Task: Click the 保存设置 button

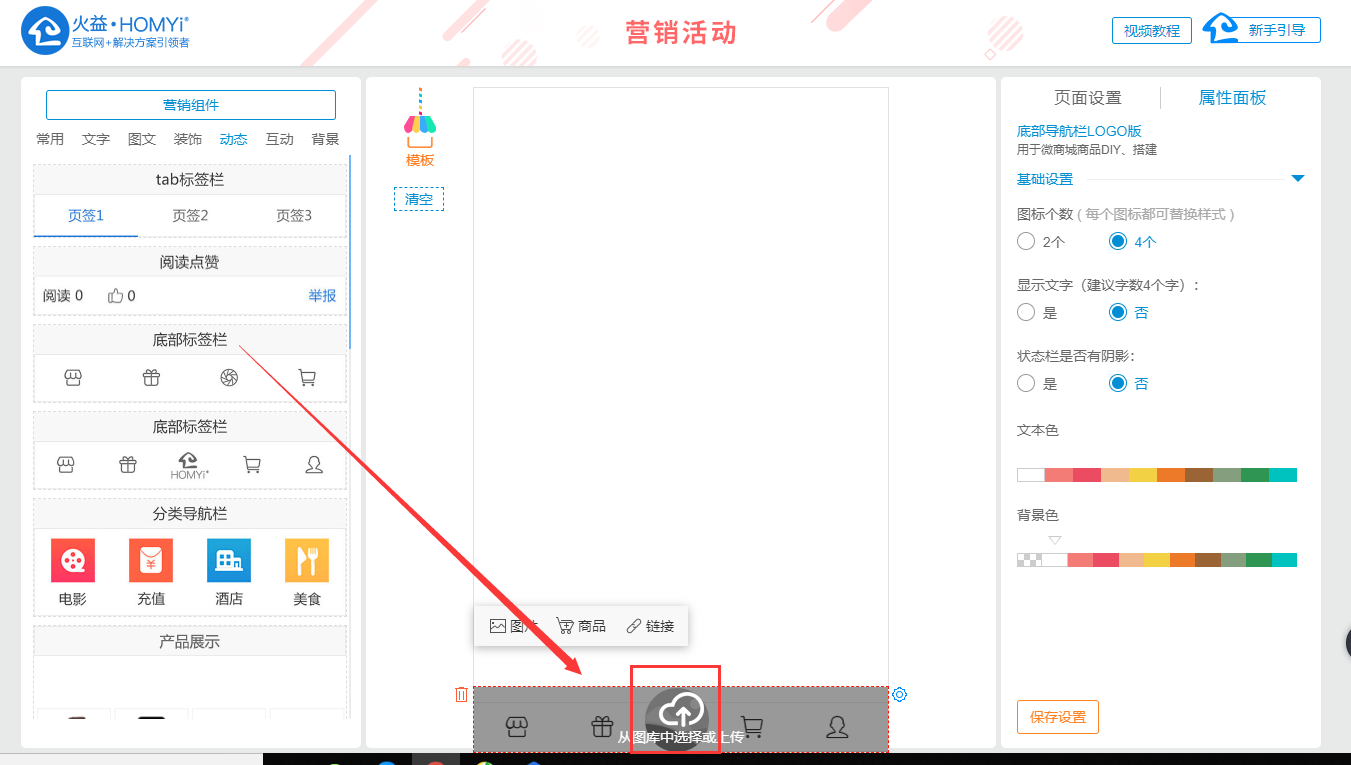Action: (x=1057, y=717)
